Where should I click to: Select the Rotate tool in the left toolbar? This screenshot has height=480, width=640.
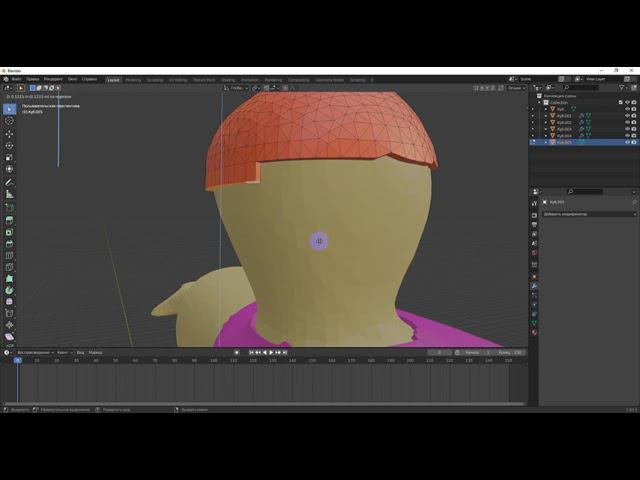tap(9, 145)
